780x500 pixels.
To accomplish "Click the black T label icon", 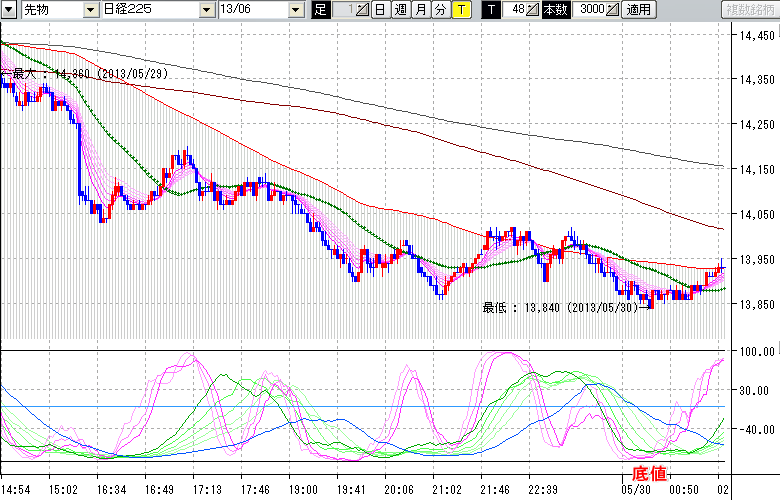I will coord(490,10).
